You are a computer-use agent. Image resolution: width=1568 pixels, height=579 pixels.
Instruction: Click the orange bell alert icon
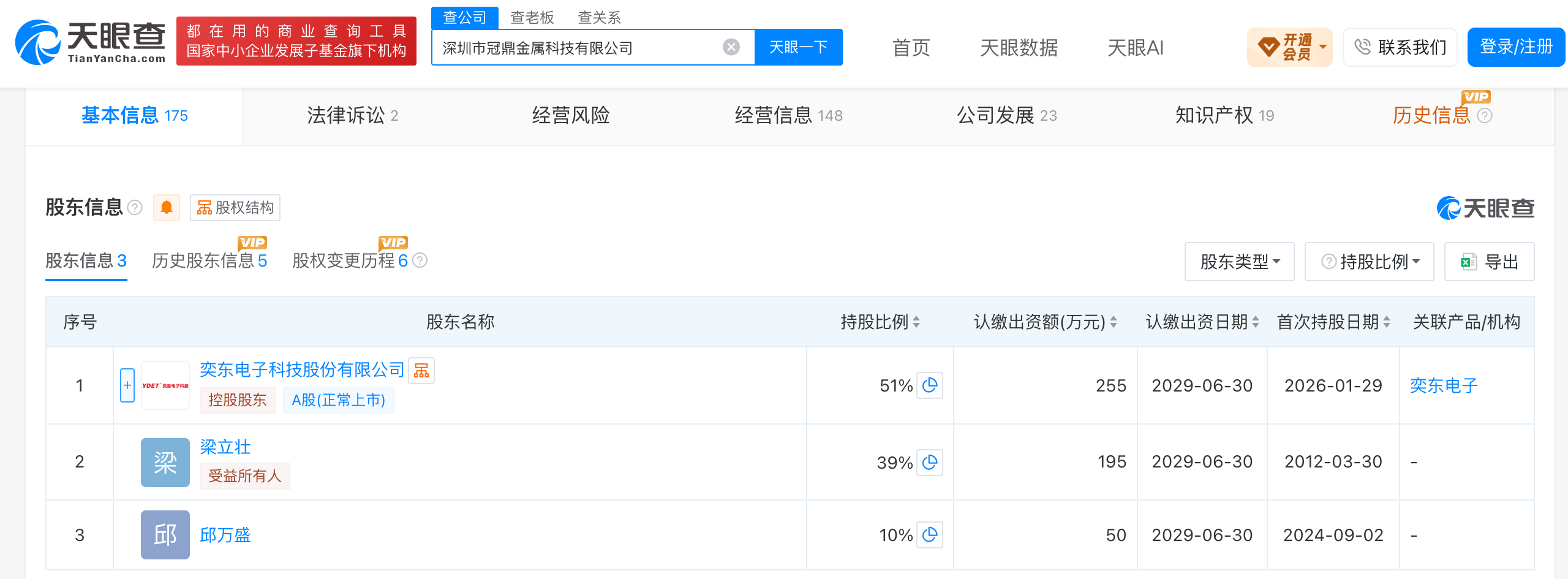pos(166,208)
